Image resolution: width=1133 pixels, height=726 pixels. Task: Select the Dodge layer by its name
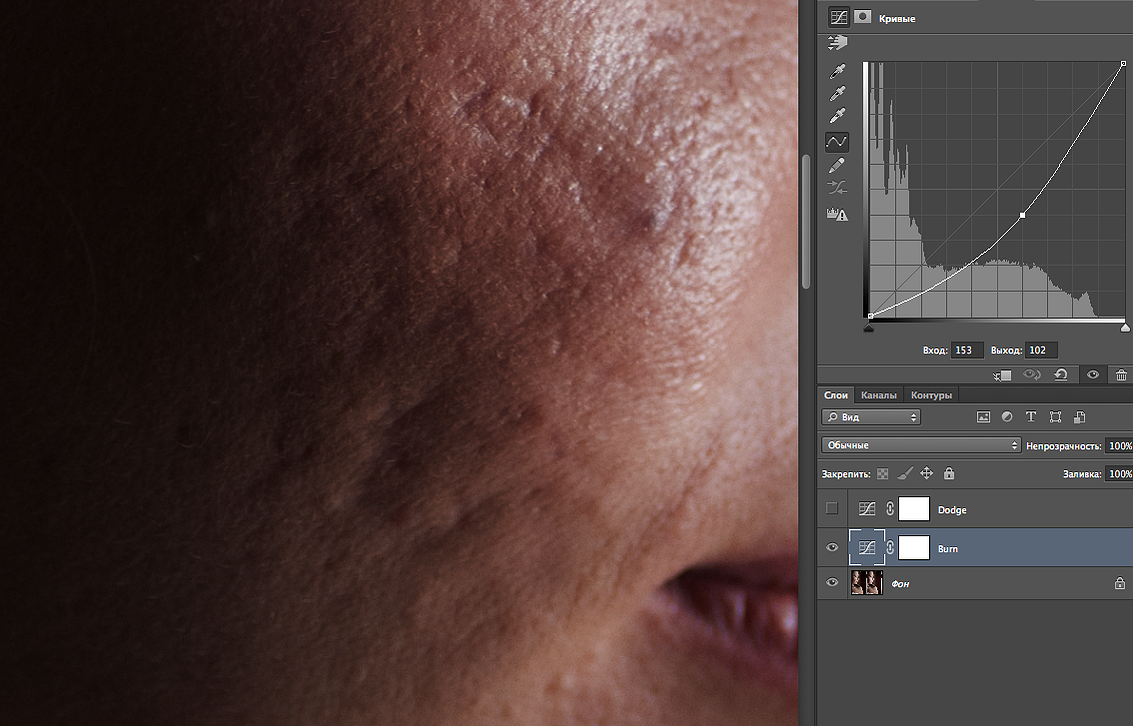click(x=952, y=510)
